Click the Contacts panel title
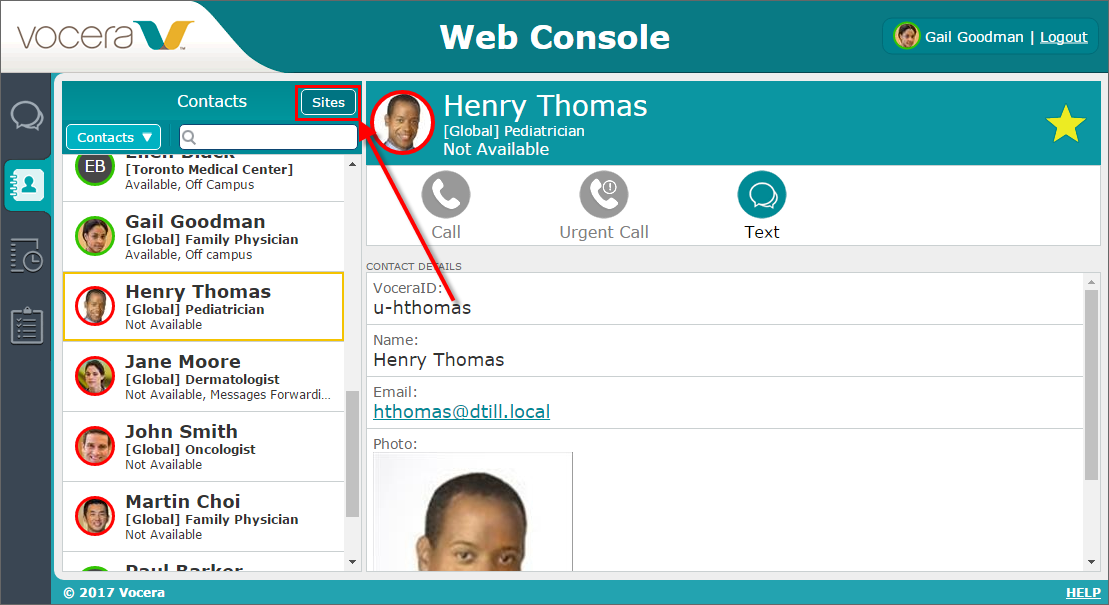 click(x=211, y=101)
